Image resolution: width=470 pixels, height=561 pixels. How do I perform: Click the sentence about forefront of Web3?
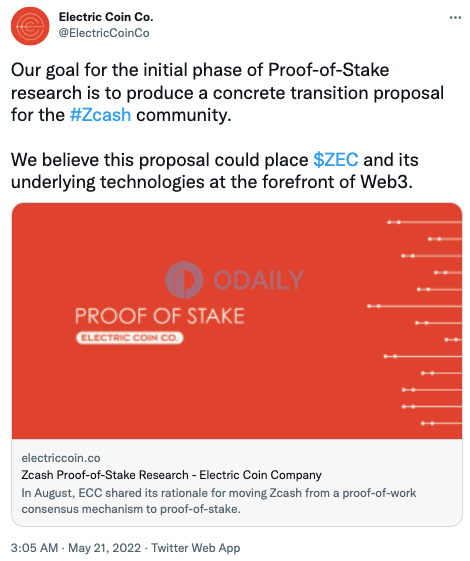(x=215, y=171)
